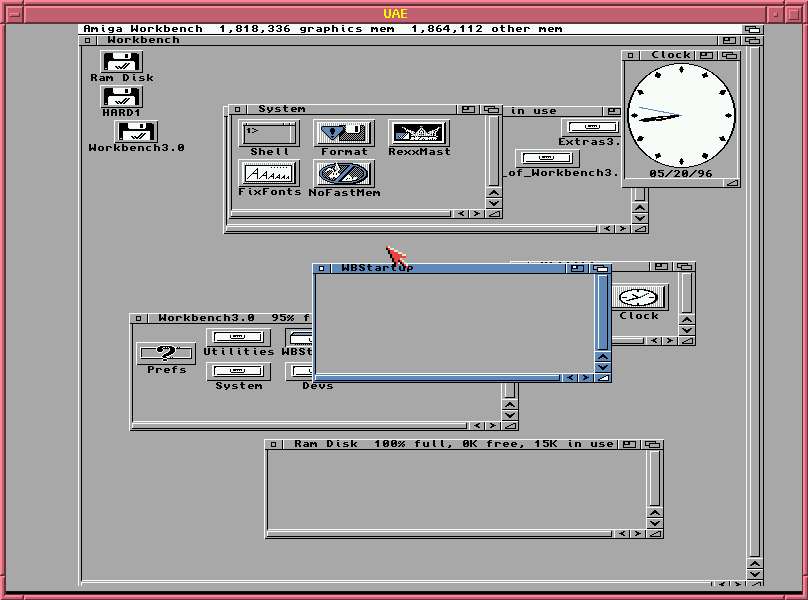Click the right arrow in the WBStartup window
The image size is (808, 600).
(585, 378)
